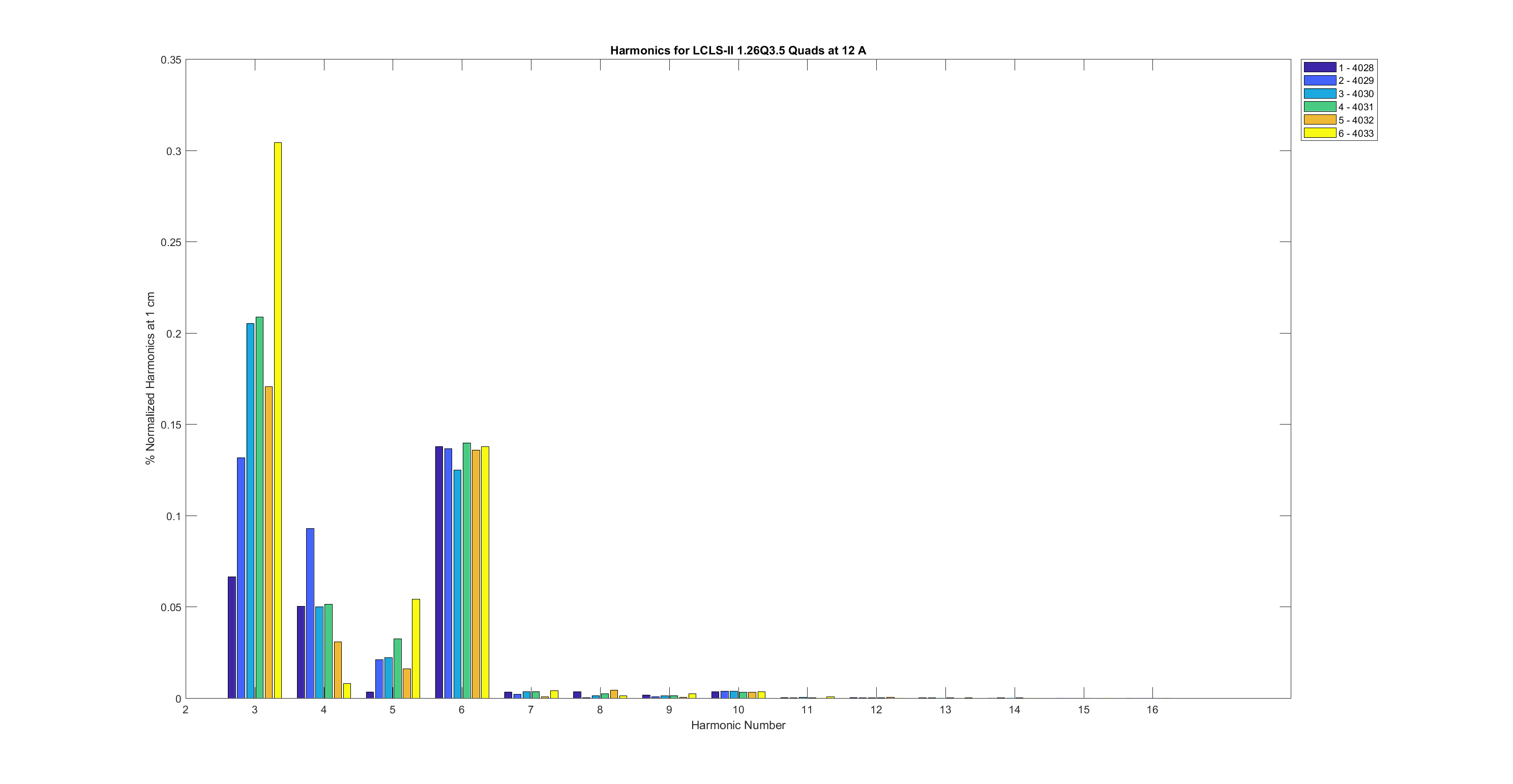Viewport: 1513px width, 784px height.
Task: Click the orange bar at harmonic 3
Action: (269, 542)
